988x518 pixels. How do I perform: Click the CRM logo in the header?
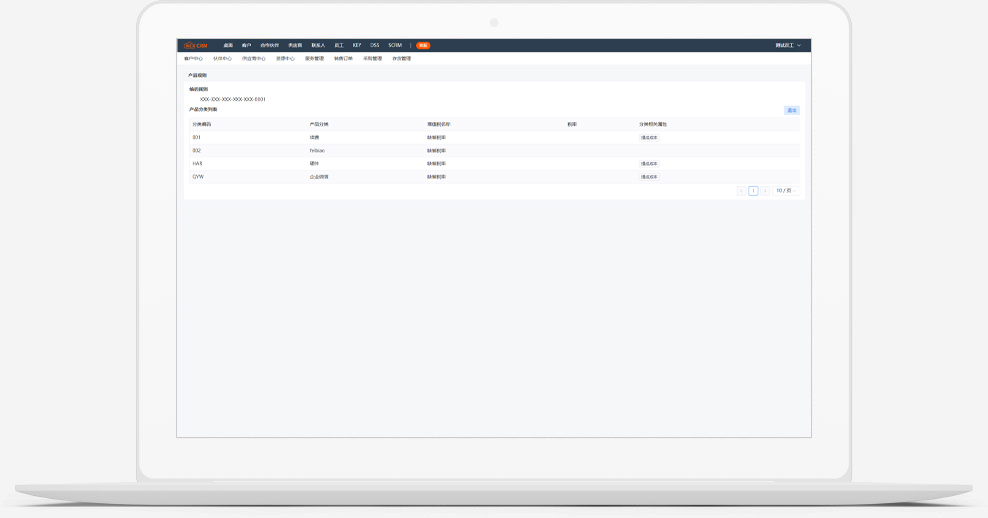pos(196,45)
